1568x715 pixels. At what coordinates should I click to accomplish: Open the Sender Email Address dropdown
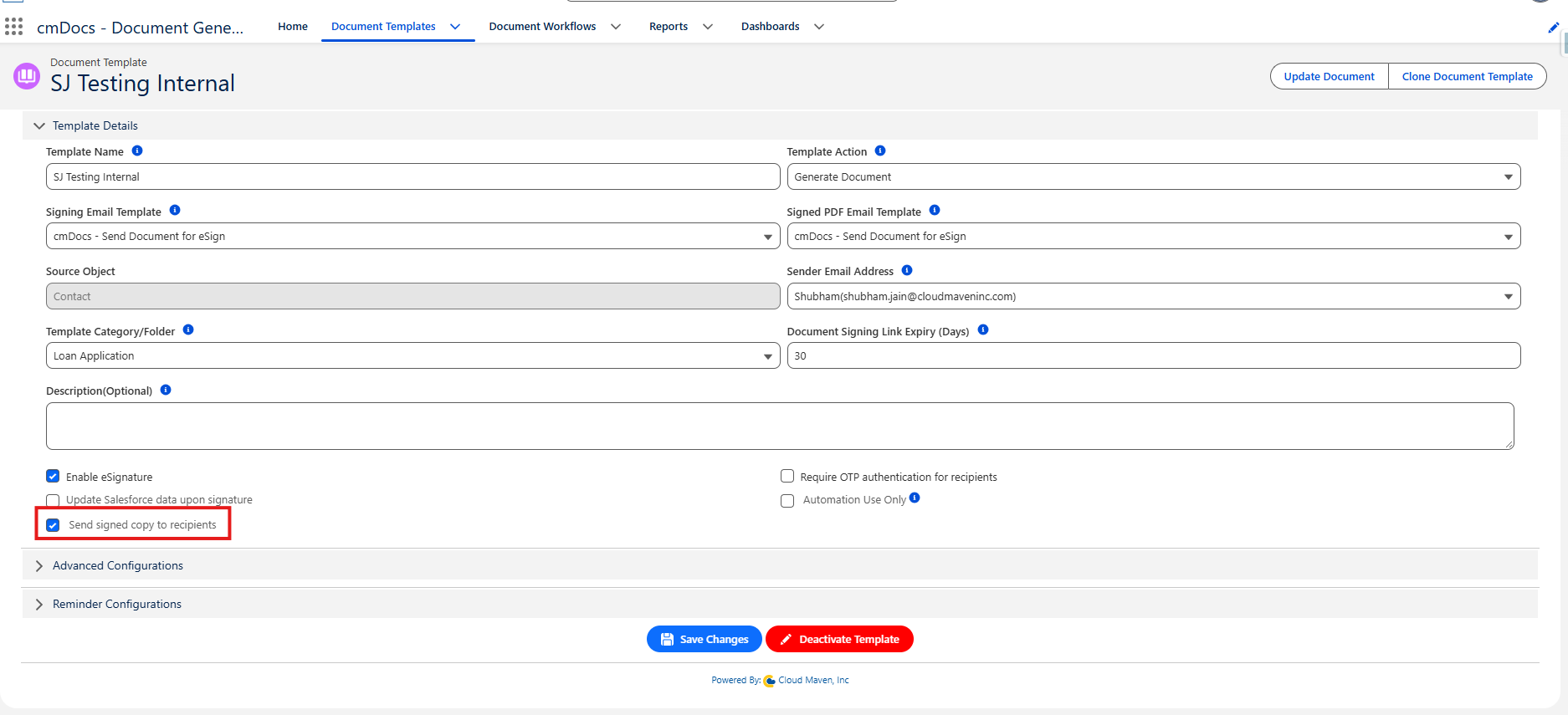pos(1153,296)
